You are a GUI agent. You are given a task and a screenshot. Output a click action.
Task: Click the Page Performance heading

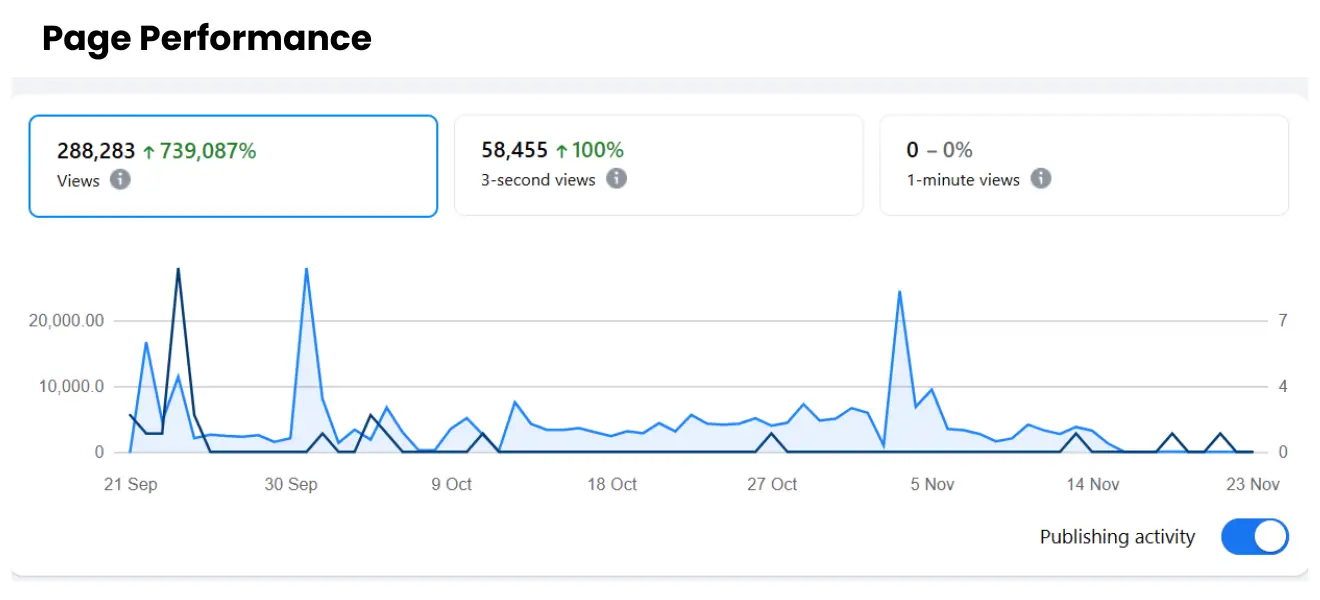[x=207, y=39]
